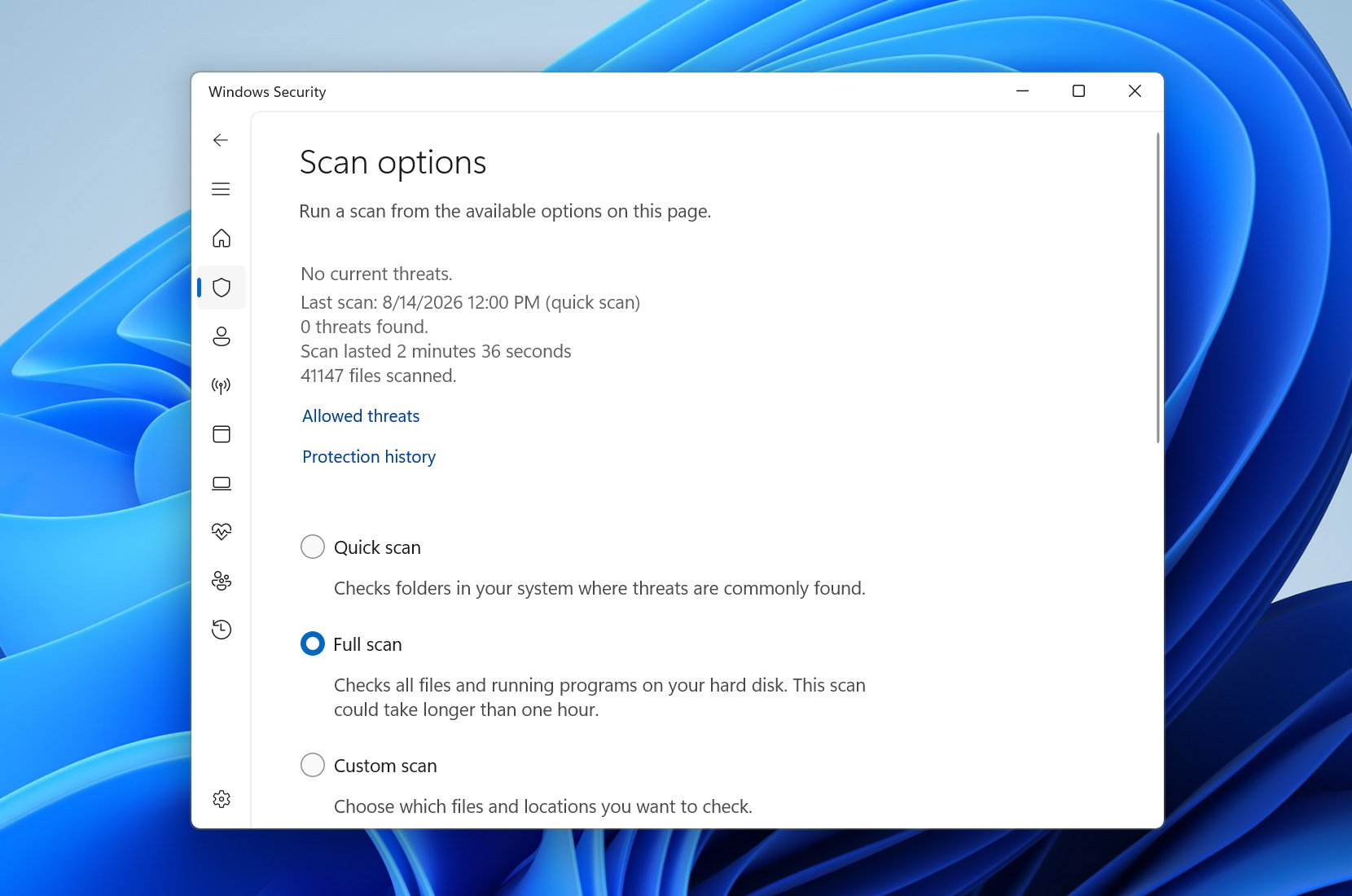1352x896 pixels.
Task: Open the hamburger navigation menu
Action: [x=221, y=189]
